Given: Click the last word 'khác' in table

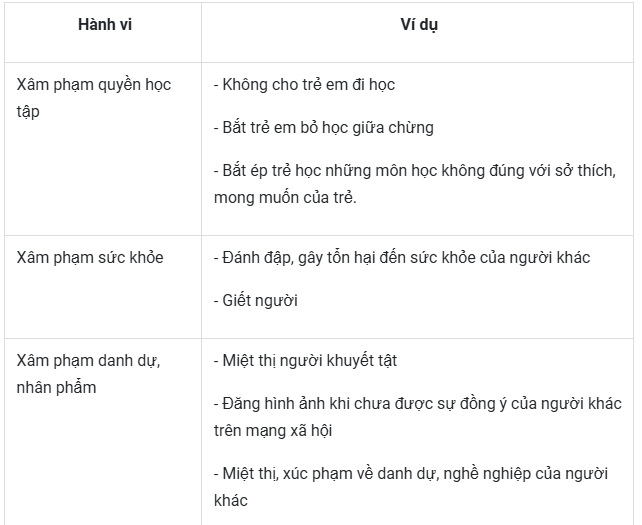Looking at the screenshot, I should coord(231,500).
